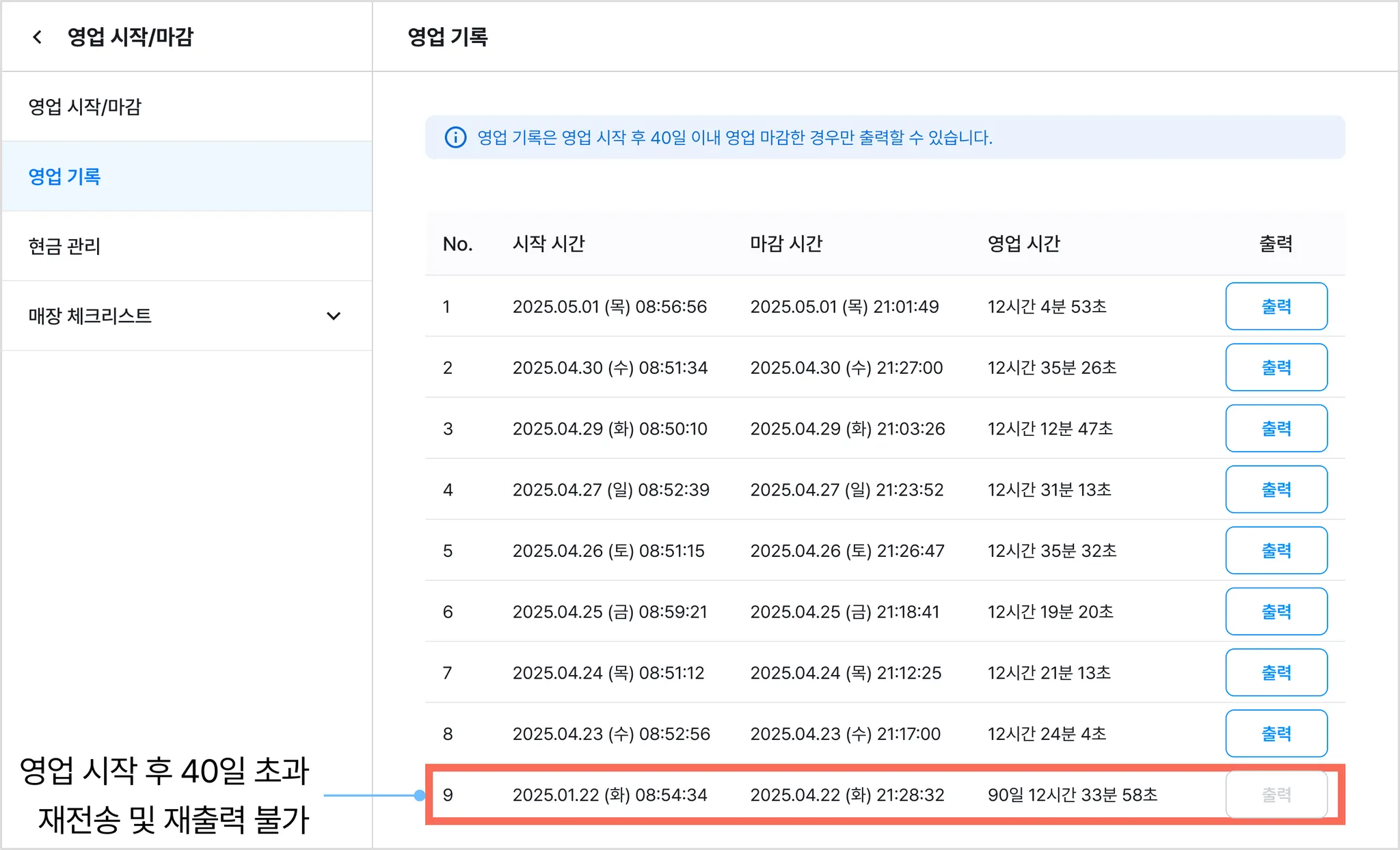Click the disabled 출력 button in row 9
The width and height of the screenshot is (1400, 850).
pyautogui.click(x=1276, y=795)
